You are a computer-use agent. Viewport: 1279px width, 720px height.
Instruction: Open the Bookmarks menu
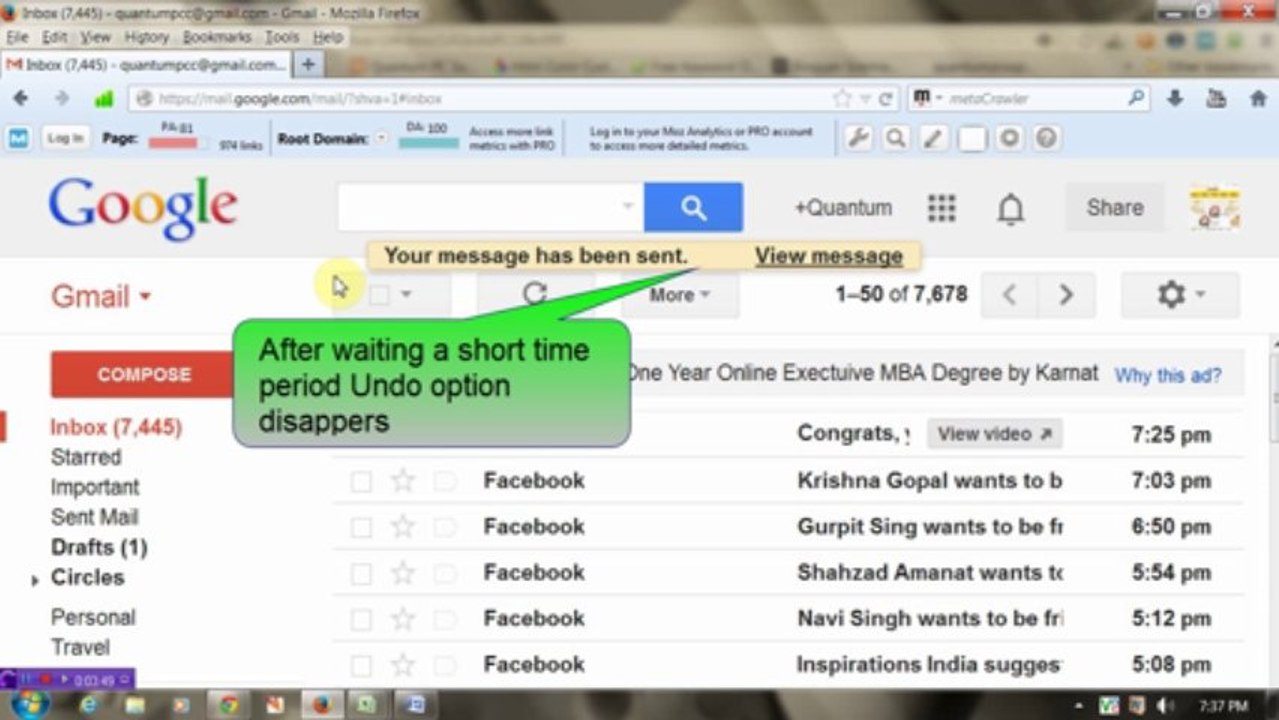coord(217,37)
